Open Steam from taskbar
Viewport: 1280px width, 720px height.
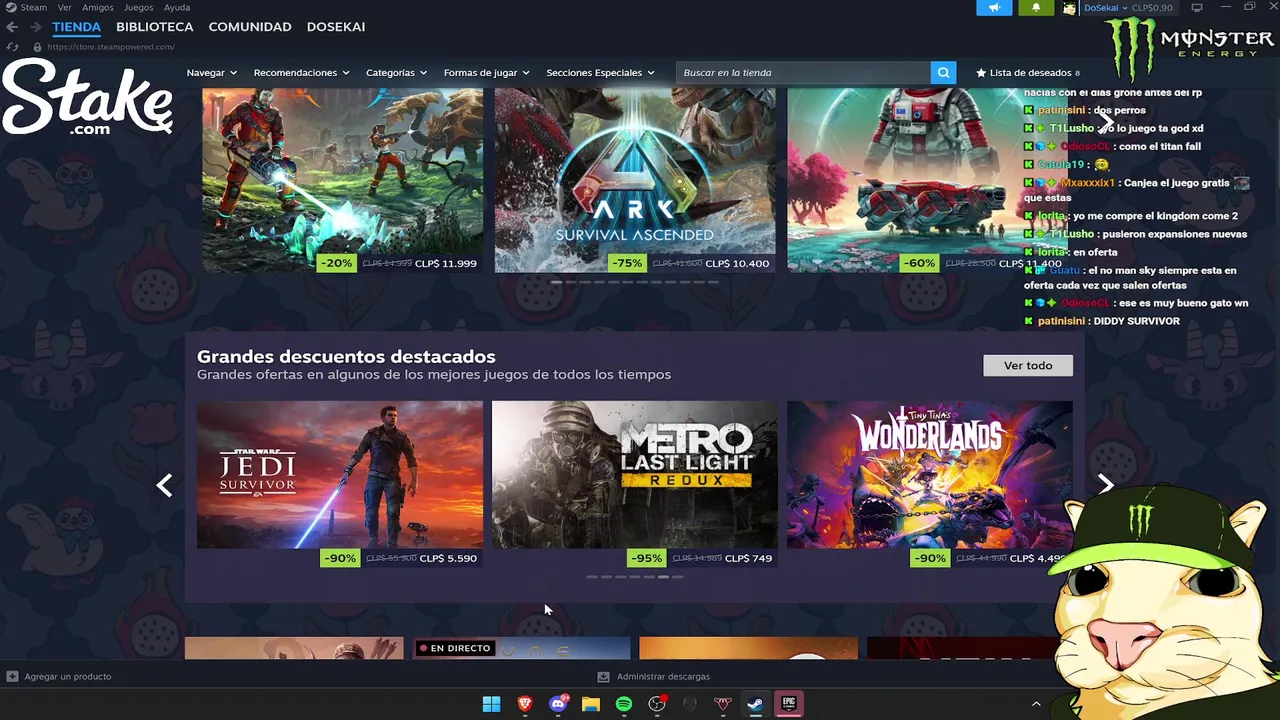coord(756,704)
